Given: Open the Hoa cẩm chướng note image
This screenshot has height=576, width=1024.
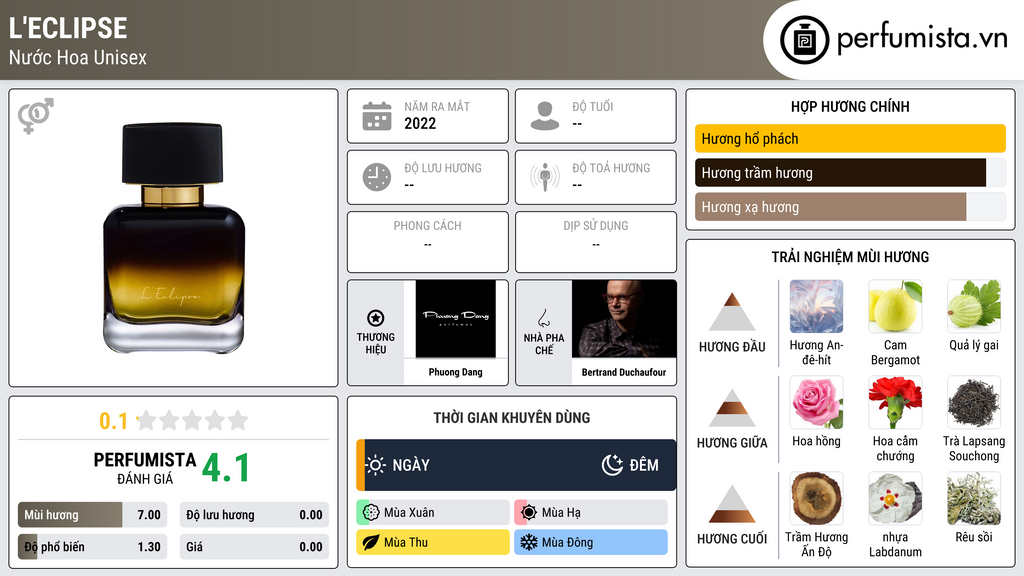Looking at the screenshot, I should [x=895, y=402].
